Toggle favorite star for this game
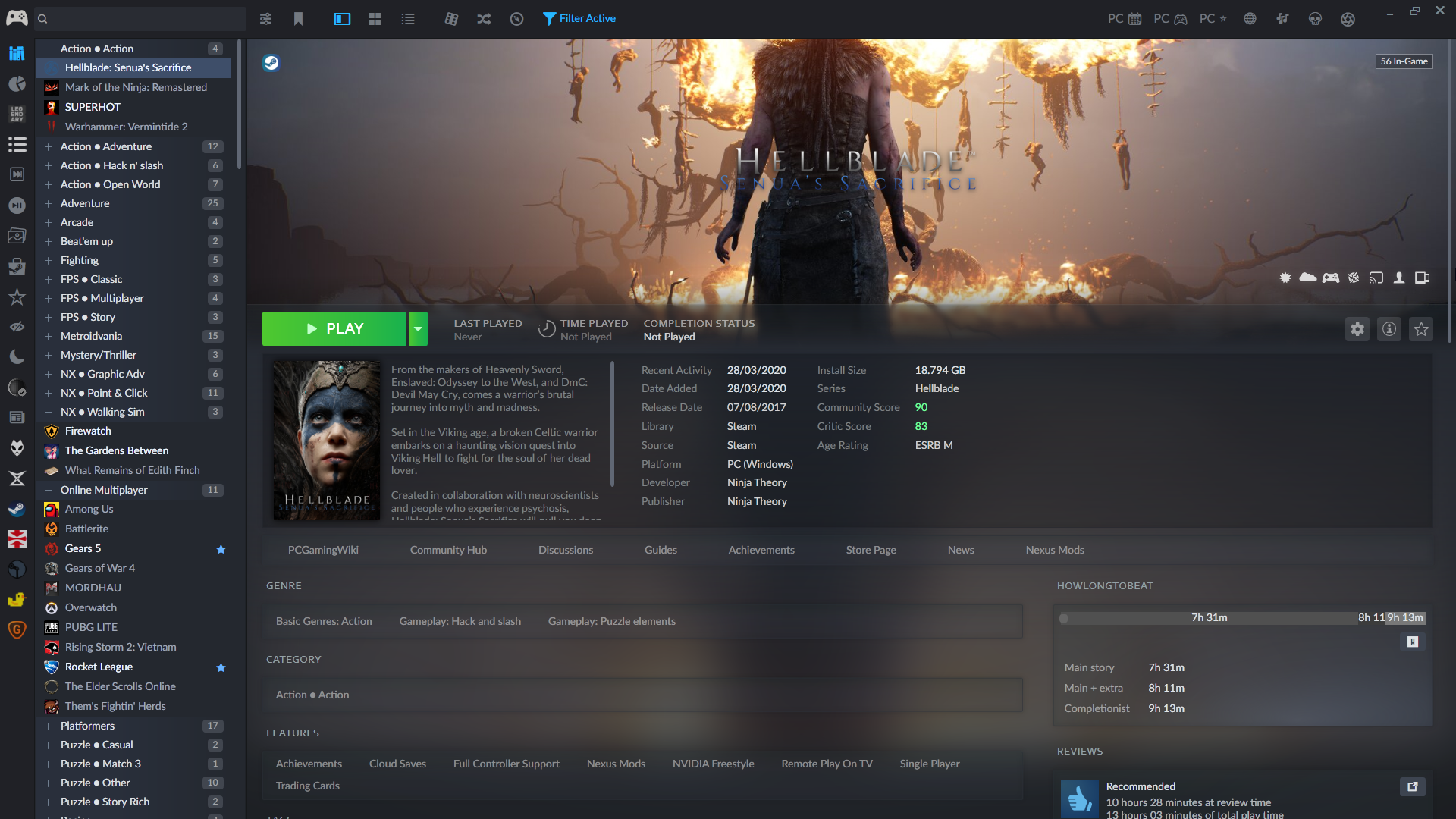Image resolution: width=1456 pixels, height=819 pixels. (1420, 329)
